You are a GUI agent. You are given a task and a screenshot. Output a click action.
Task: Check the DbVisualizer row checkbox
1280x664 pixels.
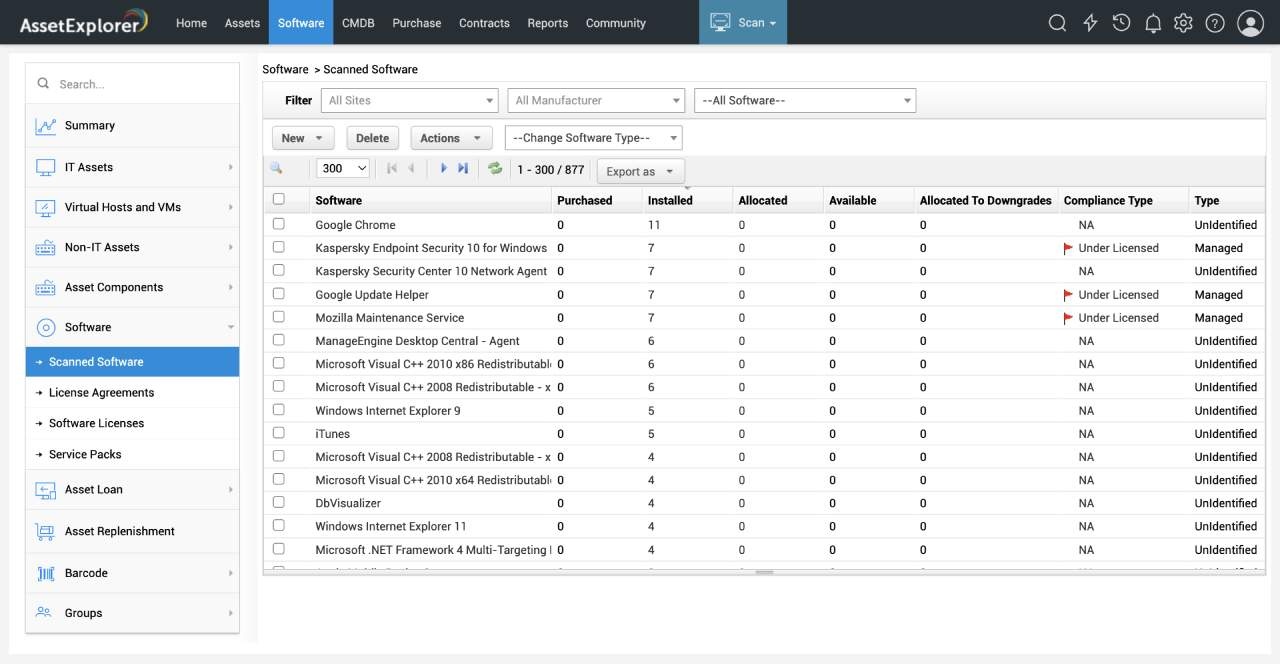[x=279, y=502]
